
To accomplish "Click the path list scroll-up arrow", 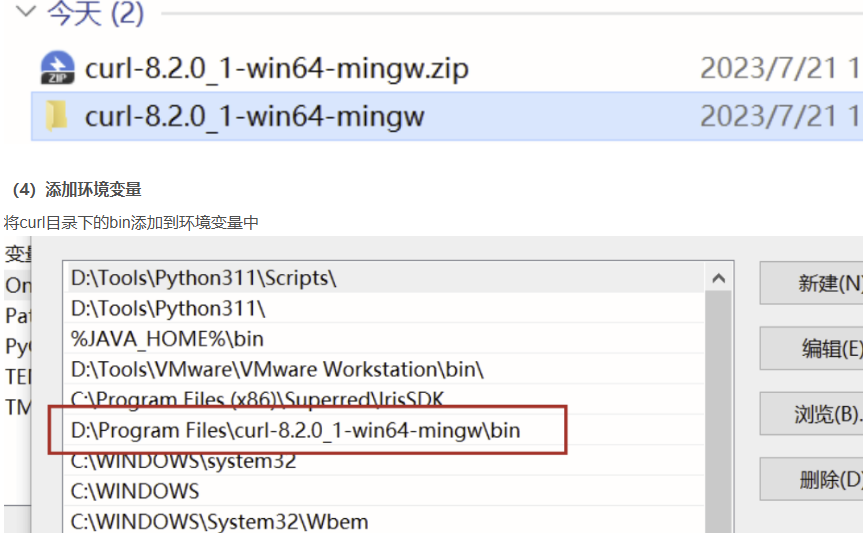I will (717, 279).
